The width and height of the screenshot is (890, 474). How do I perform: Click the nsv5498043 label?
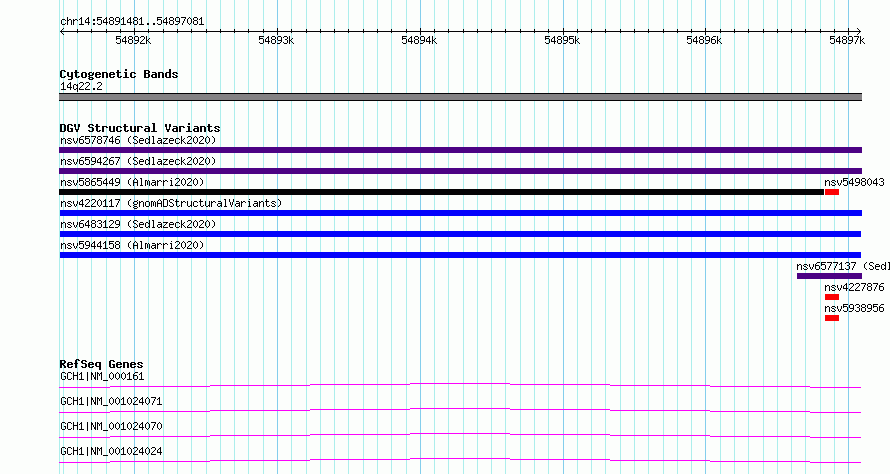(854, 182)
